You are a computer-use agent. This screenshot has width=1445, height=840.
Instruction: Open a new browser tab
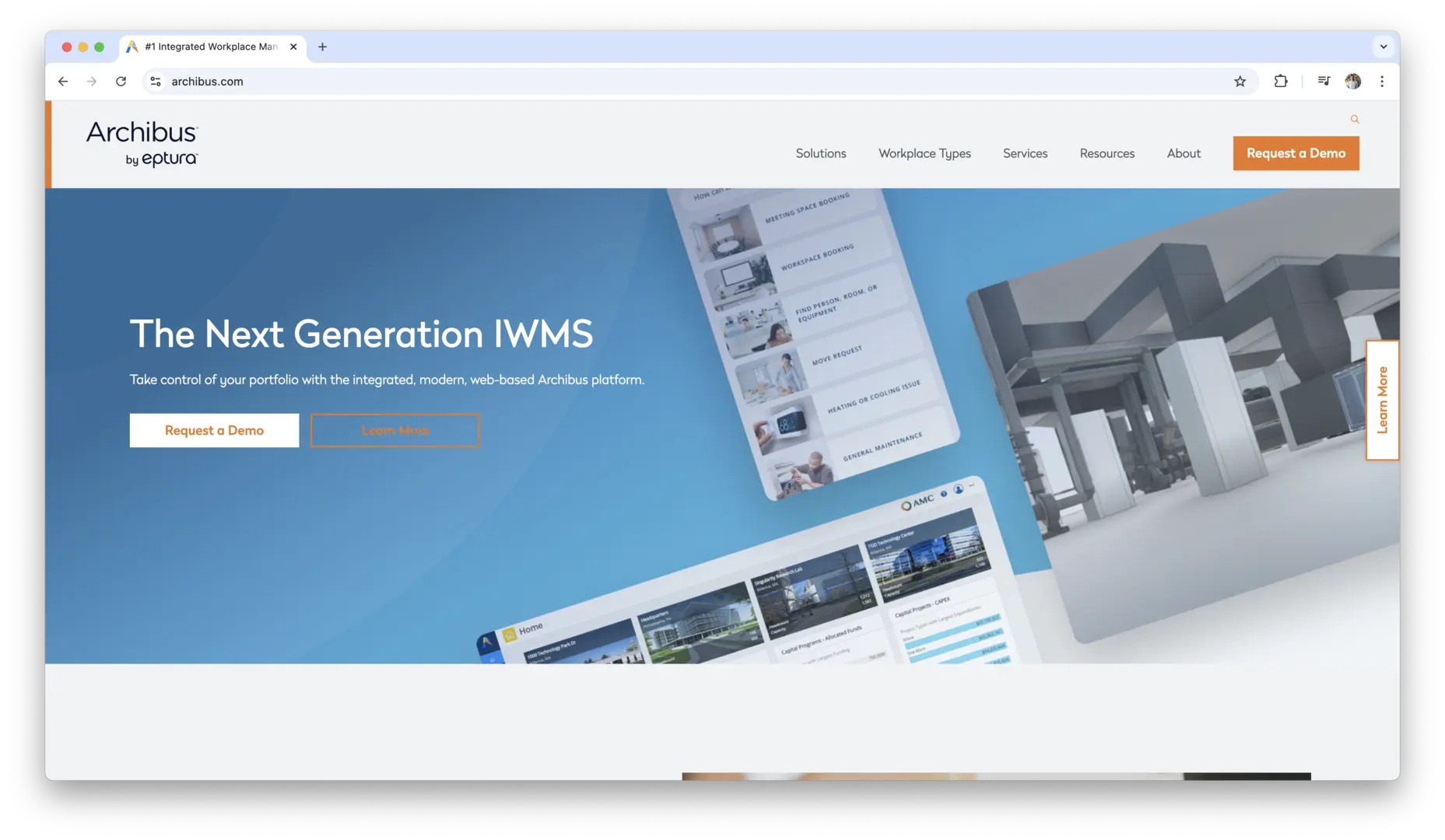click(322, 47)
